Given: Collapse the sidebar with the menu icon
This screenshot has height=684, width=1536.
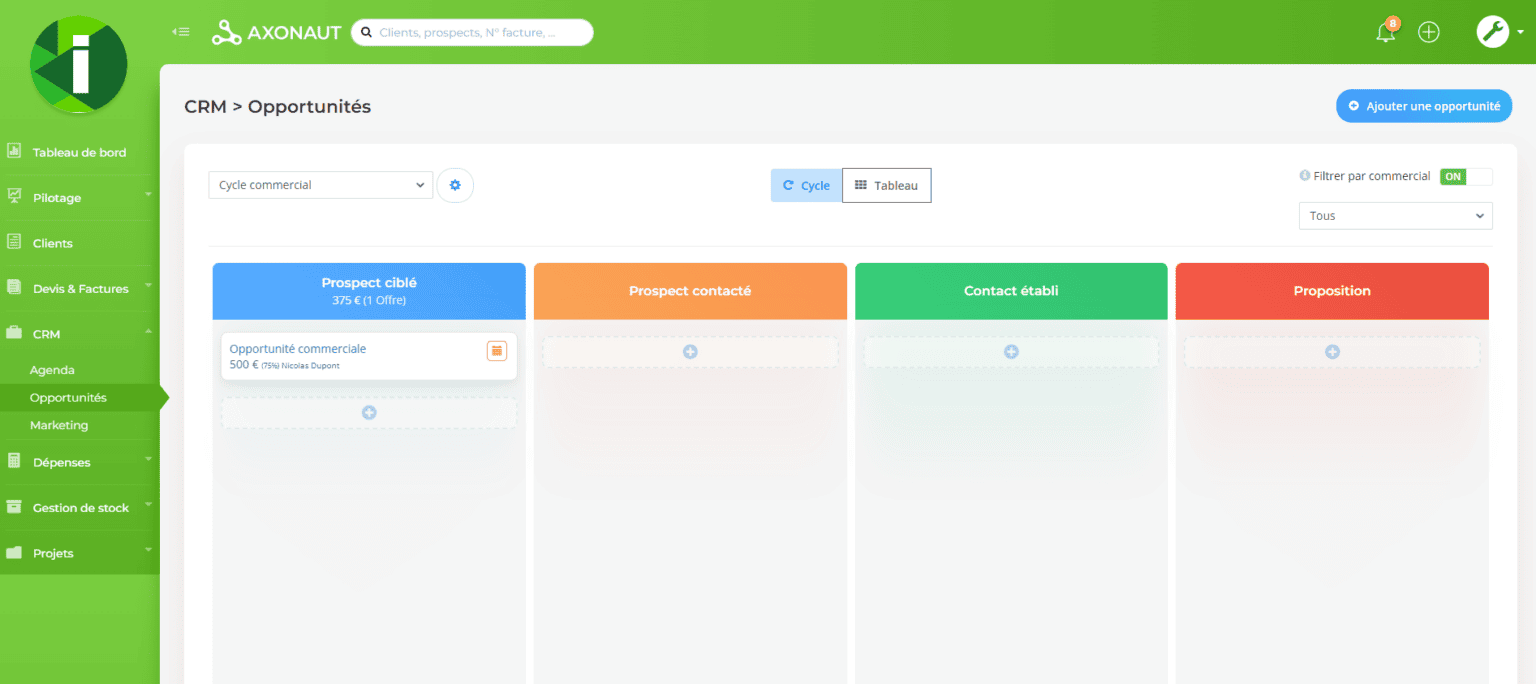Looking at the screenshot, I should tap(180, 32).
